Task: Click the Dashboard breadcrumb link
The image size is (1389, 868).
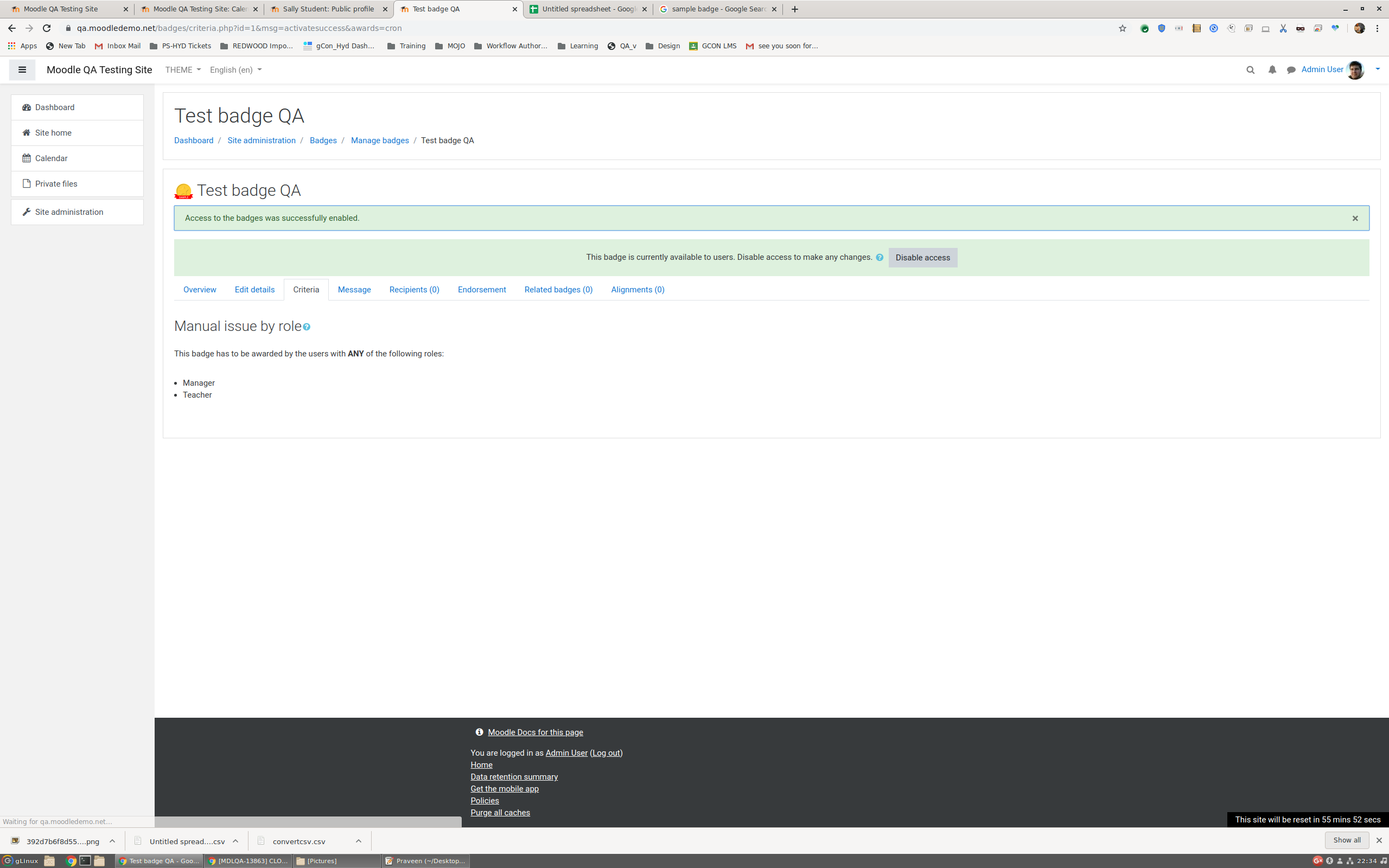Action: point(193,141)
